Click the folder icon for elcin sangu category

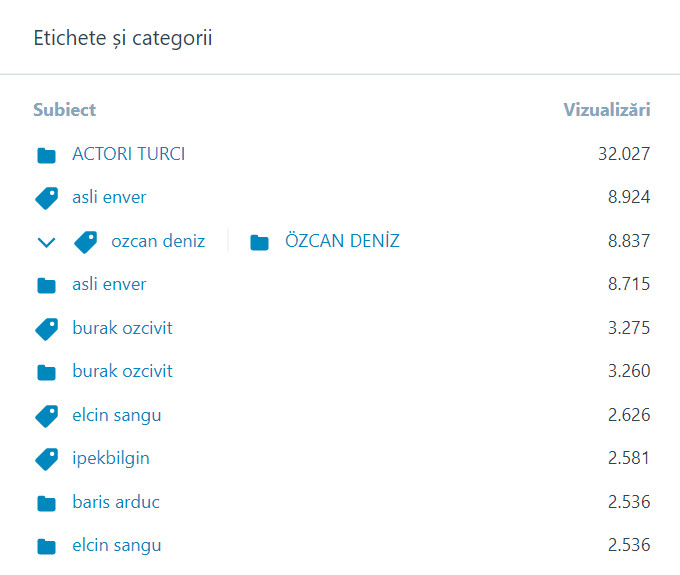[46, 546]
